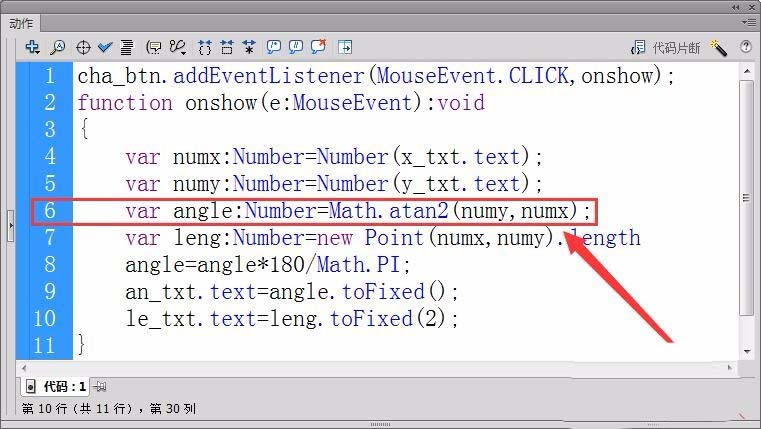
Task: Collapse the panel with the double arrow icon
Action: click(x=736, y=7)
